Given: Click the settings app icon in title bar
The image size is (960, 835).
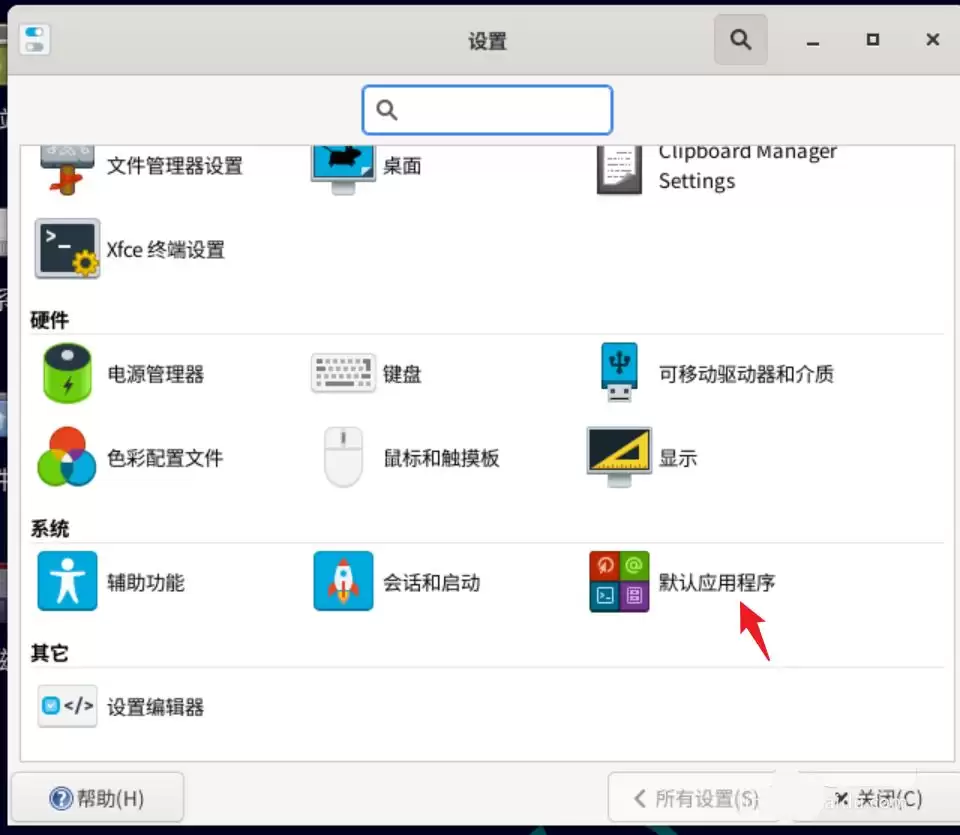Looking at the screenshot, I should click(34, 40).
